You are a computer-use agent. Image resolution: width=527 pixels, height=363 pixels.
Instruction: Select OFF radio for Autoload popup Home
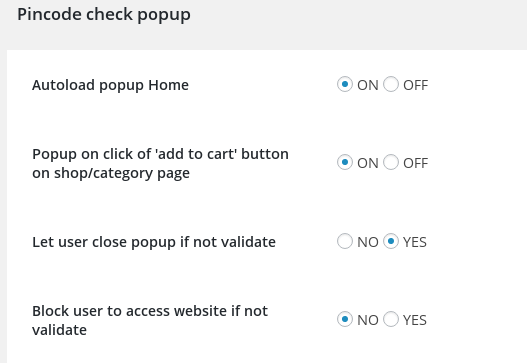tap(391, 84)
